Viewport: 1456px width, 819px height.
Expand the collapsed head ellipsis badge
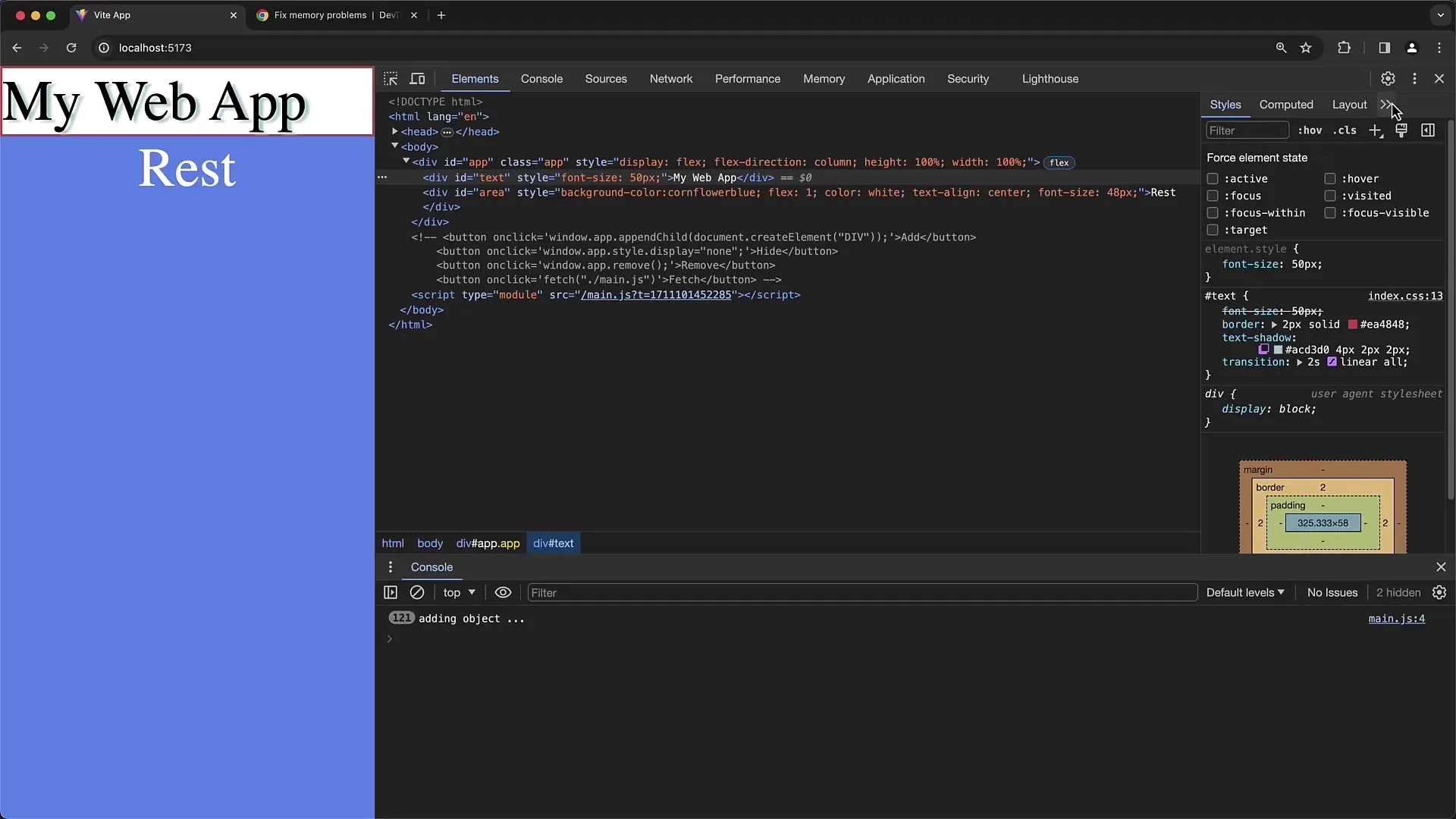click(447, 132)
